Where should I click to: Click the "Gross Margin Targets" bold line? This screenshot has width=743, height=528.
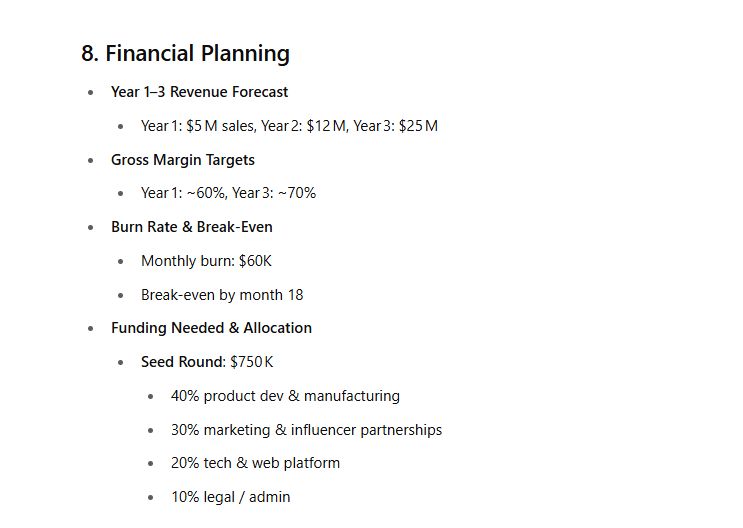coord(182,160)
